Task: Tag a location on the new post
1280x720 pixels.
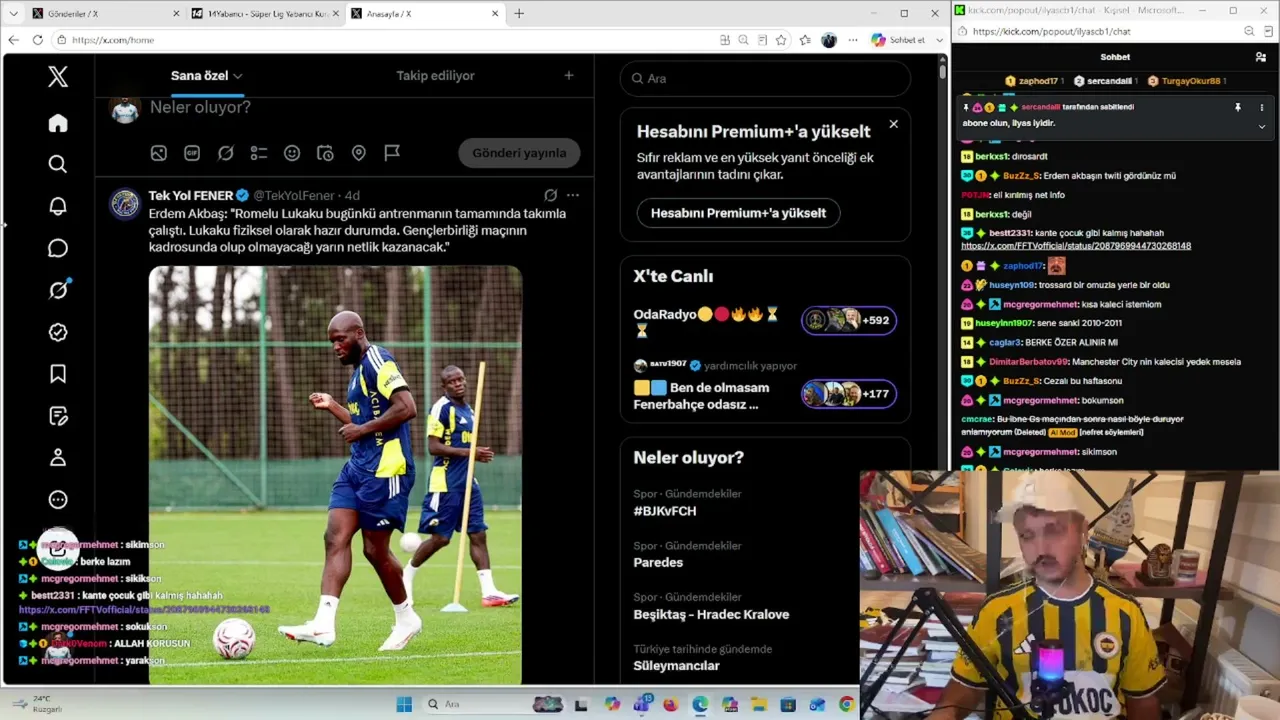Action: tap(359, 153)
